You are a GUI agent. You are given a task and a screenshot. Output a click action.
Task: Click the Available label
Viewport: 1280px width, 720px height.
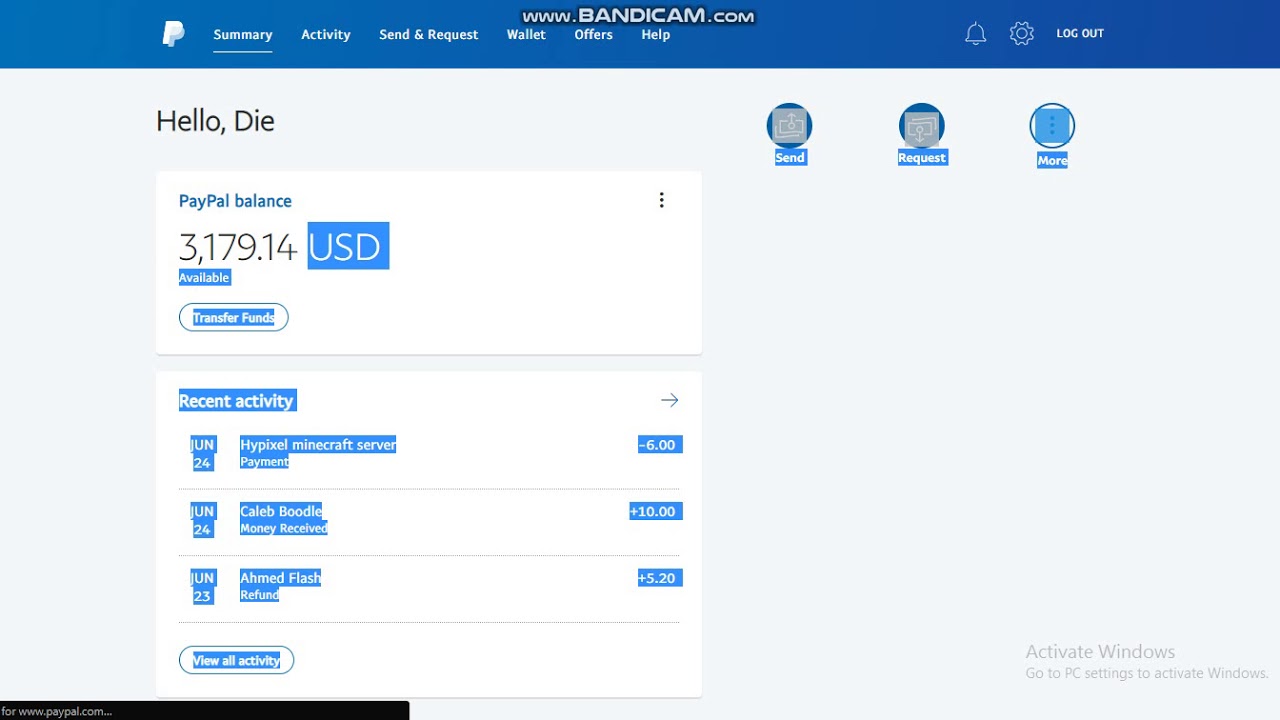[204, 278]
